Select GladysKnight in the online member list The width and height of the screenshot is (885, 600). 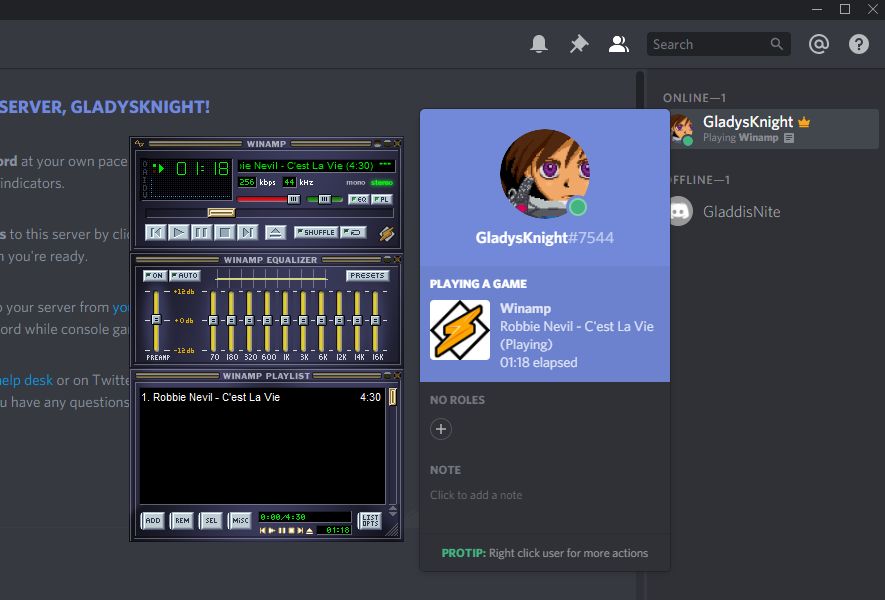773,129
